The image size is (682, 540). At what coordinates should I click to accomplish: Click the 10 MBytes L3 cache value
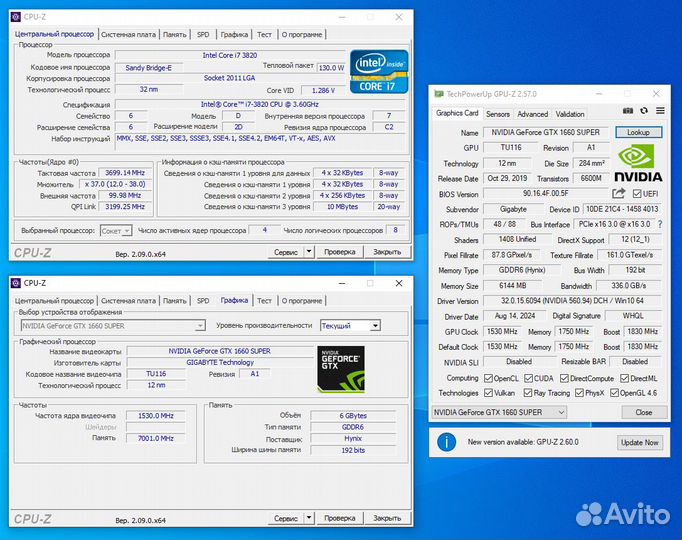(342, 207)
